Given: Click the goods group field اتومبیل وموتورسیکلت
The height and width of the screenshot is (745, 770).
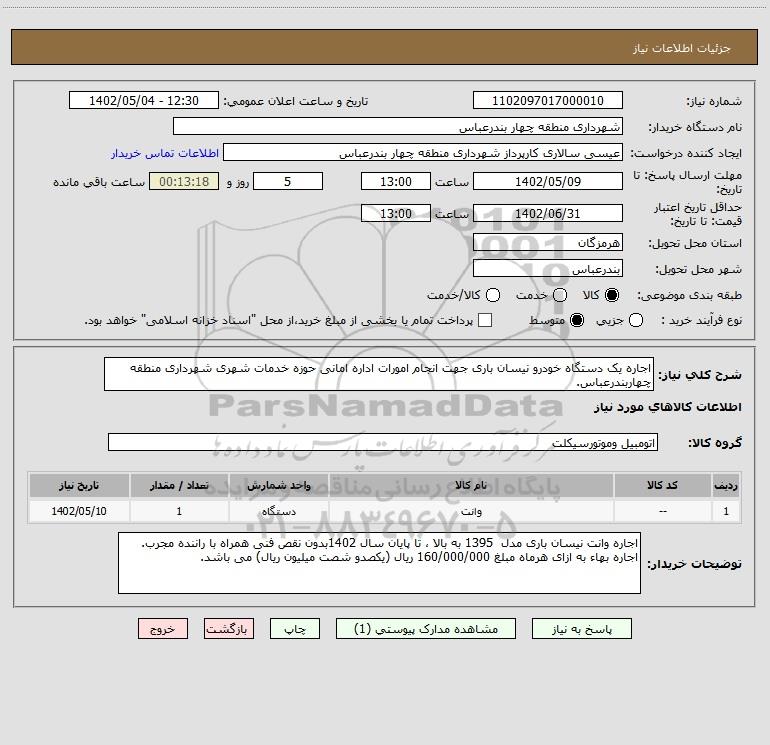Looking at the screenshot, I should pyautogui.click(x=383, y=442).
